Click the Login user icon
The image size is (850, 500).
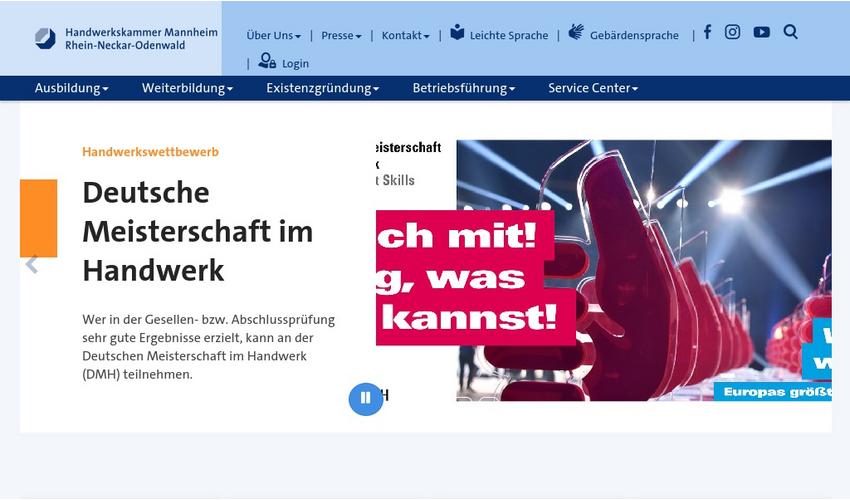coord(267,62)
